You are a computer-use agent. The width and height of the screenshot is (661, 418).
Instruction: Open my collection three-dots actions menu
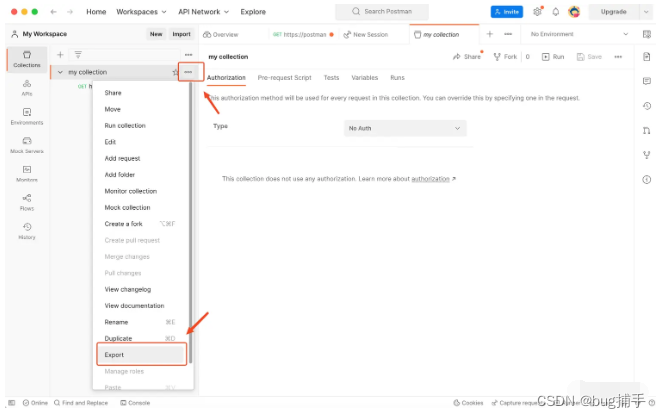click(188, 72)
